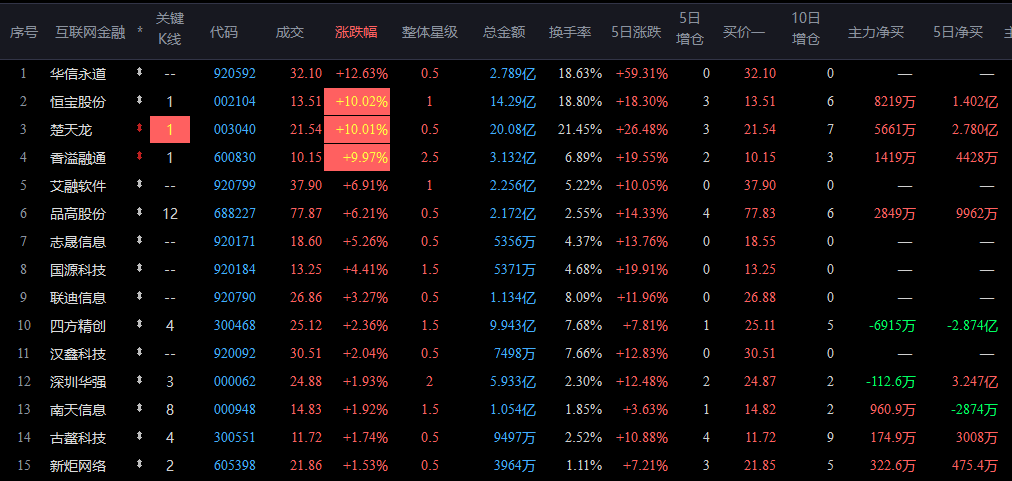Select the stock name 志晟信息
This screenshot has width=1012, height=481.
(78, 242)
